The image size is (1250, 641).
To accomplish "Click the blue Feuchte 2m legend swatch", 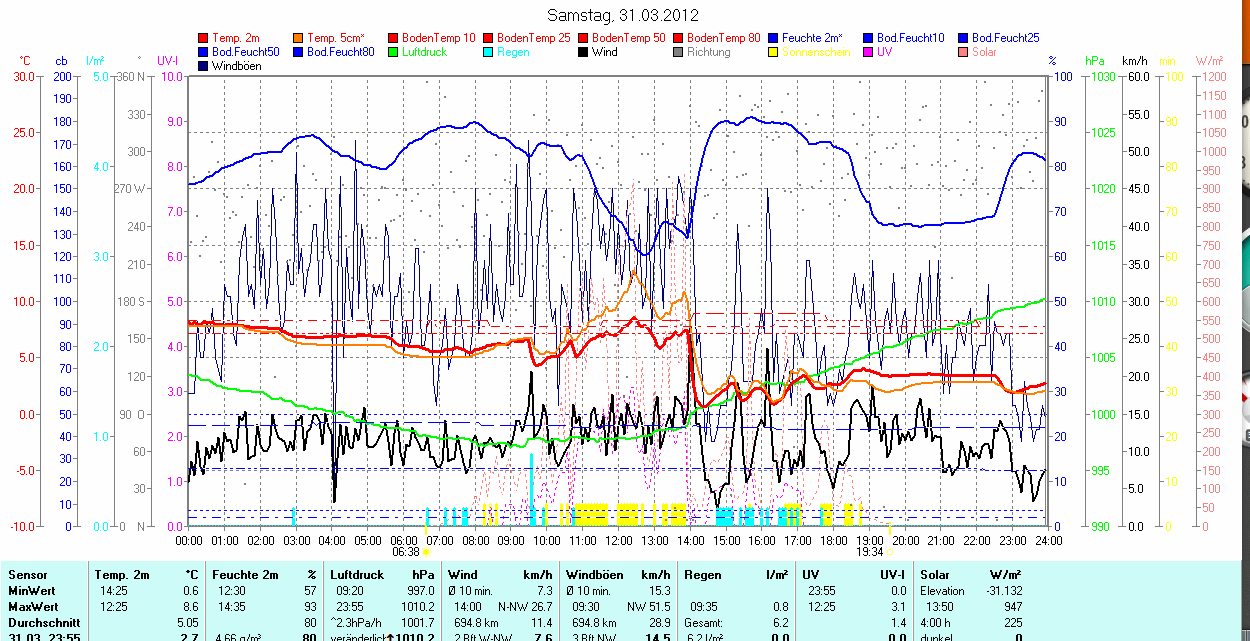I will (x=773, y=38).
